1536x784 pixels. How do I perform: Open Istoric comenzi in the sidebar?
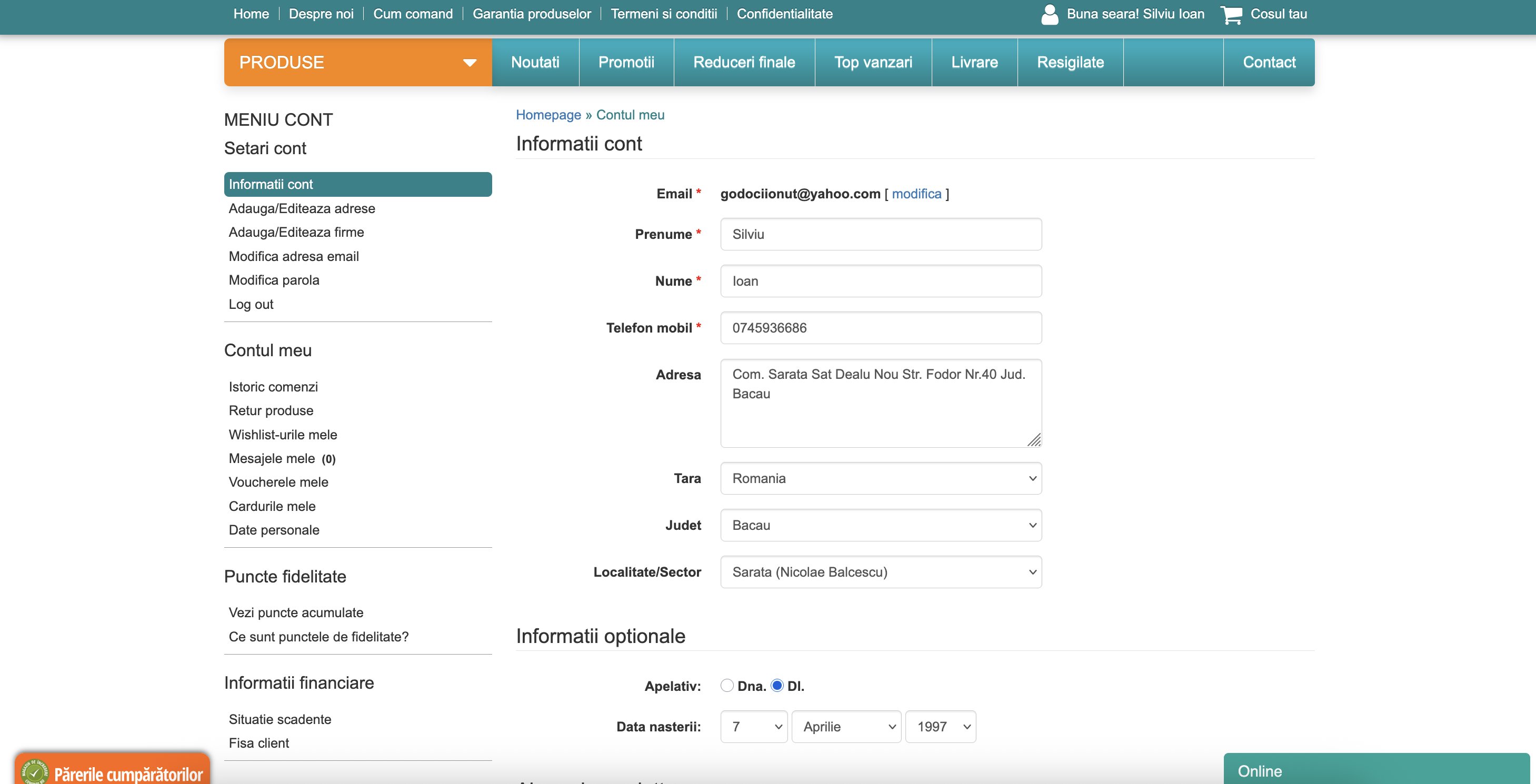[273, 387]
